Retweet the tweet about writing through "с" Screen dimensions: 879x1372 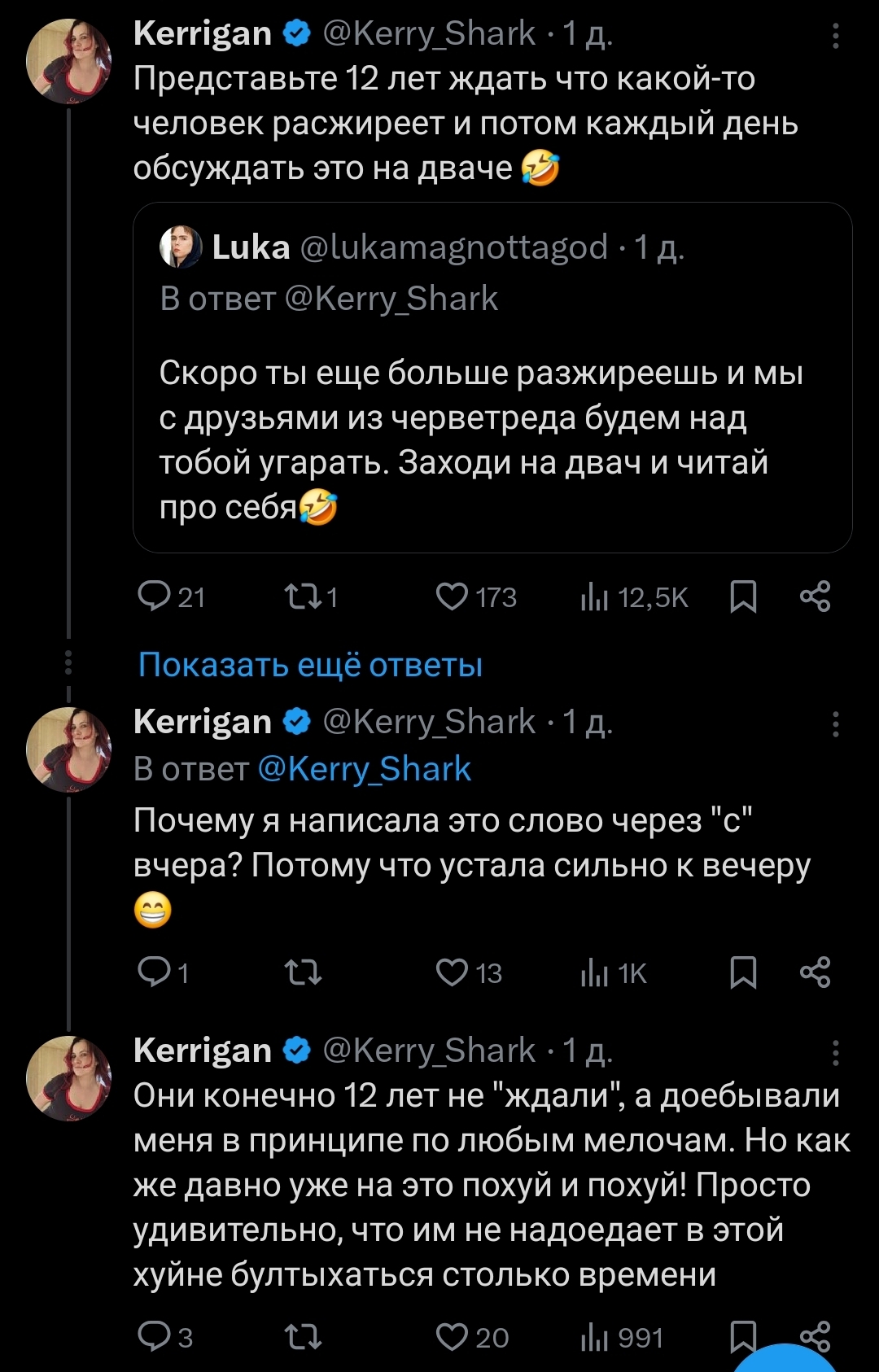(x=302, y=972)
